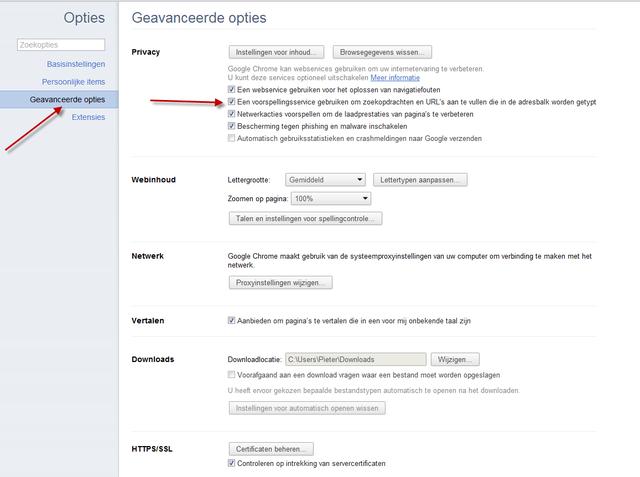Open the Extensies tab

(88, 118)
